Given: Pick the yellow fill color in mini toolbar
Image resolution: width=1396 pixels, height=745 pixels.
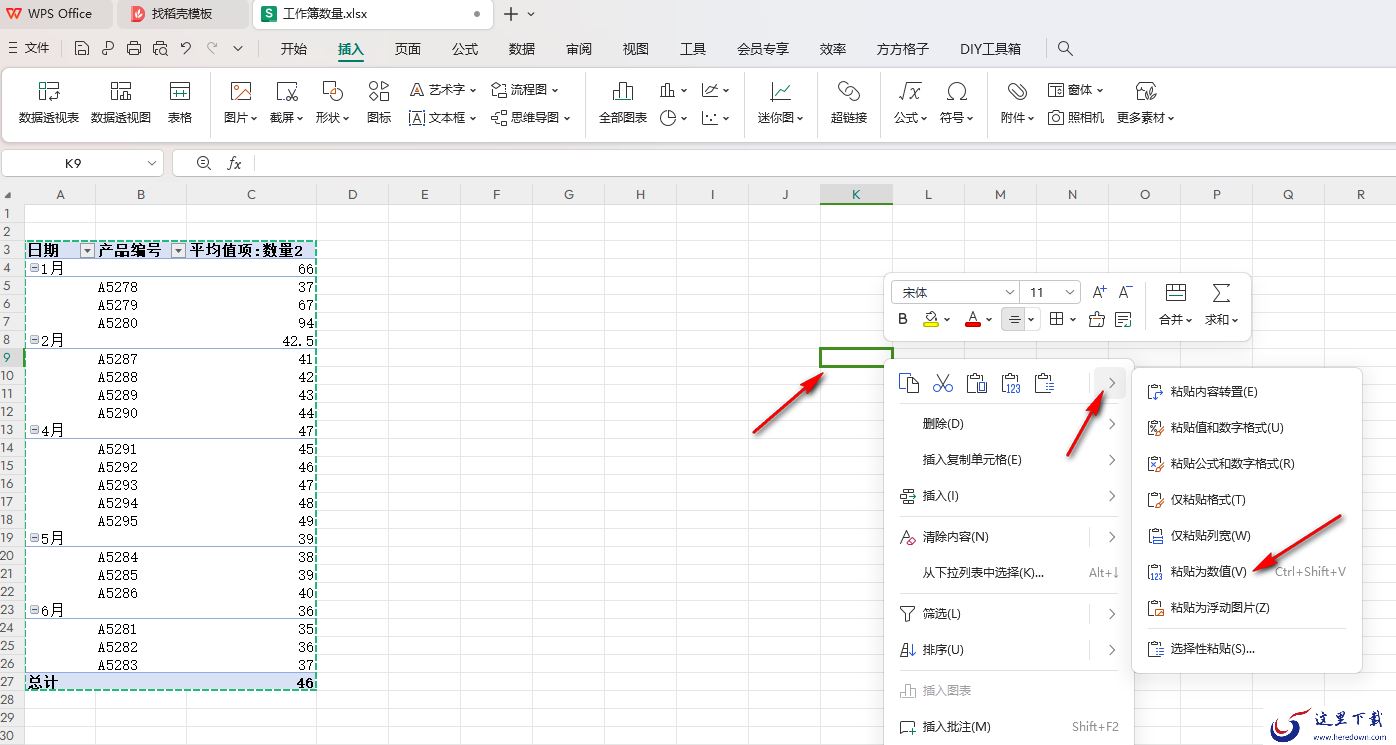Looking at the screenshot, I should click(x=931, y=319).
